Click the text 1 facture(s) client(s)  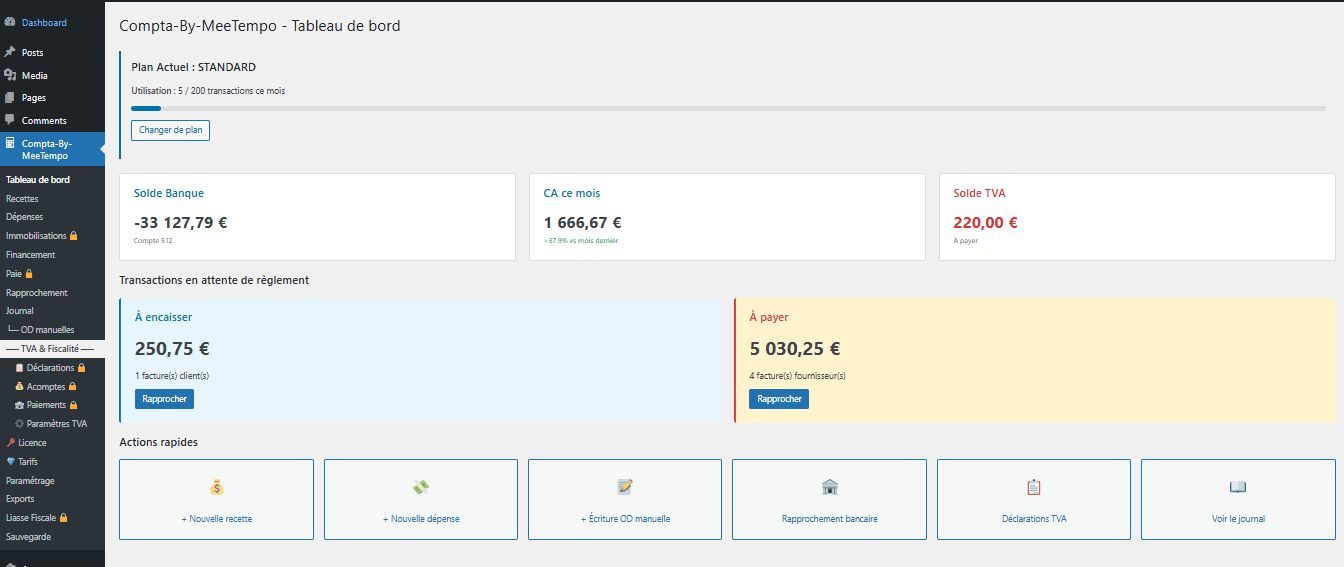tap(172, 376)
